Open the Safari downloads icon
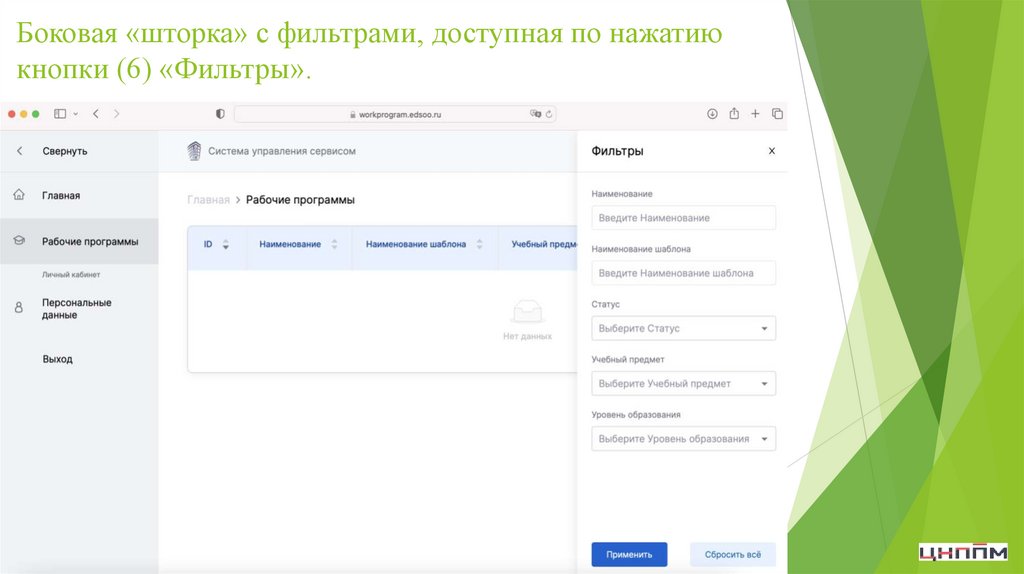Viewport: 1024px width, 574px height. coord(712,114)
